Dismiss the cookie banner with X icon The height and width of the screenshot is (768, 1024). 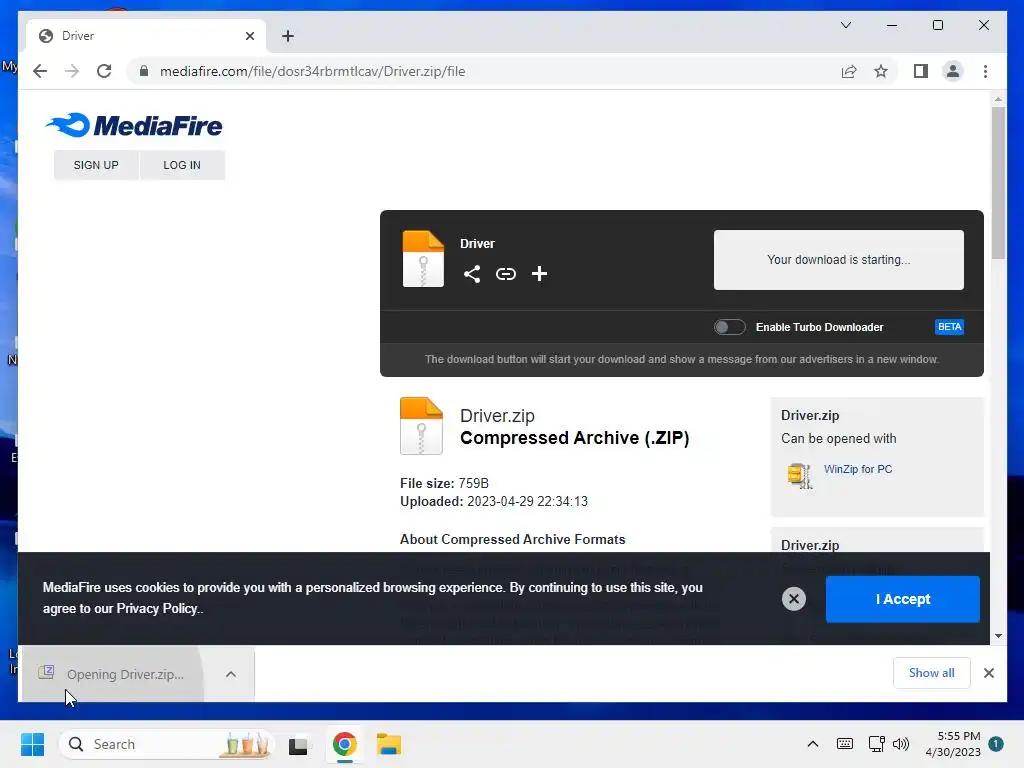(793, 599)
